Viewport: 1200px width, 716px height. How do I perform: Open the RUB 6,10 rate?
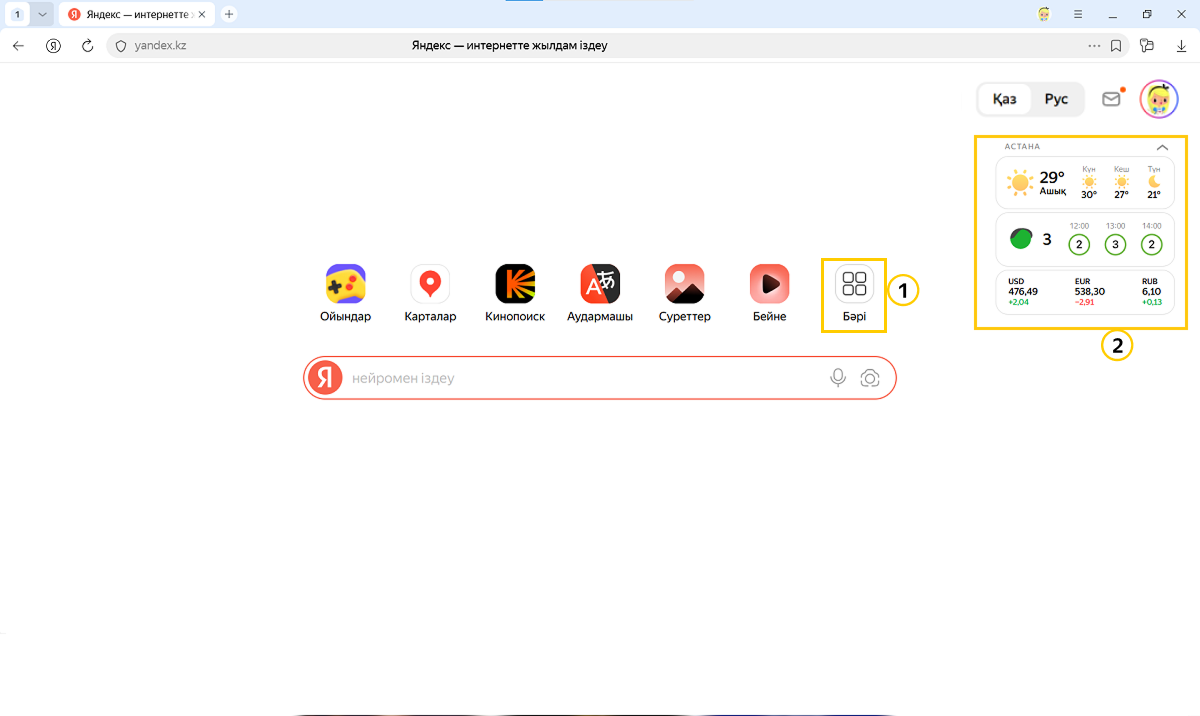1152,292
